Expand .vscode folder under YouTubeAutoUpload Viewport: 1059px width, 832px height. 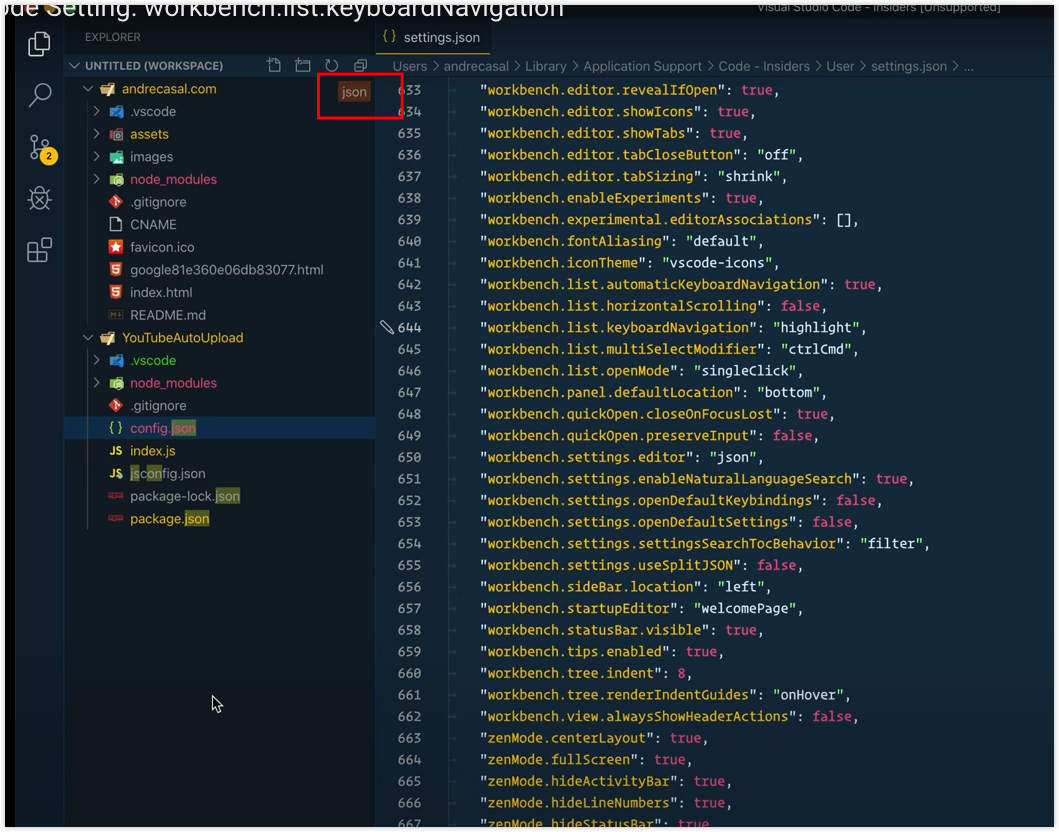click(x=97, y=360)
